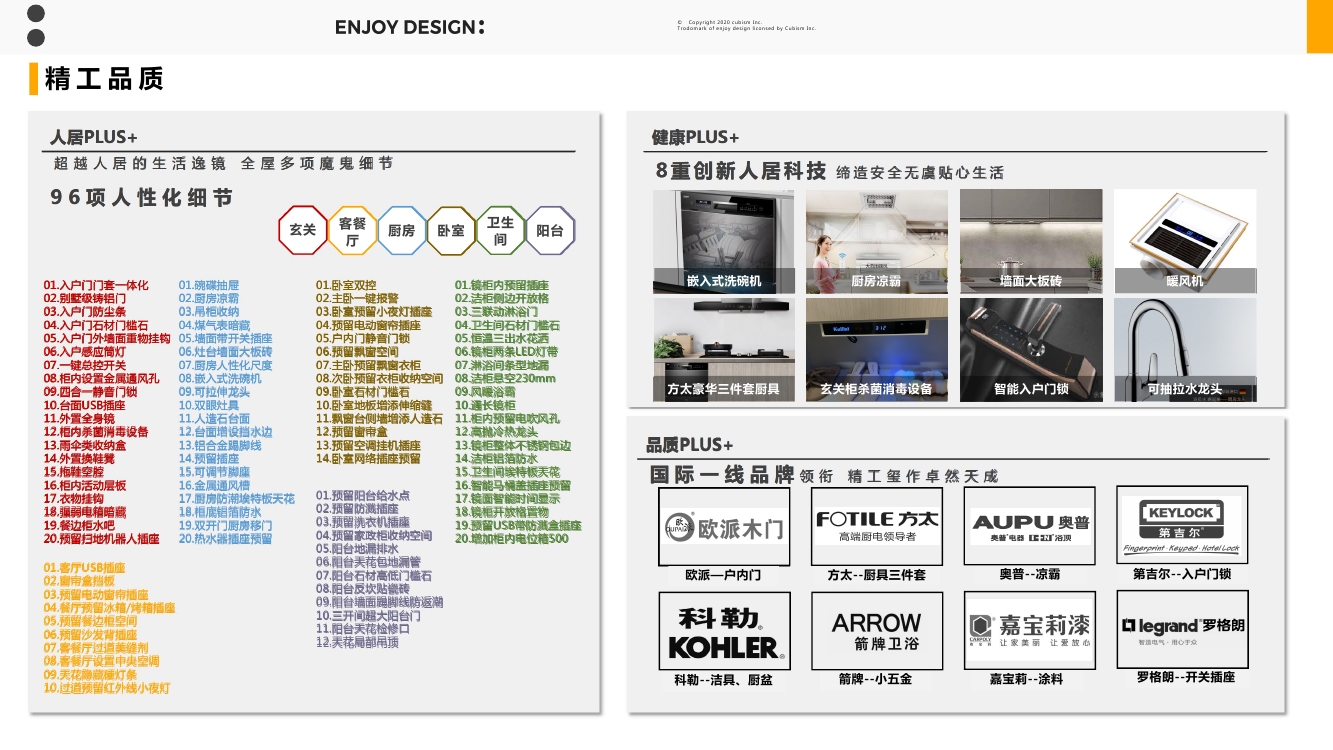
Task: Select list item 20.预留扫地机器人插座
Action: click(101, 539)
